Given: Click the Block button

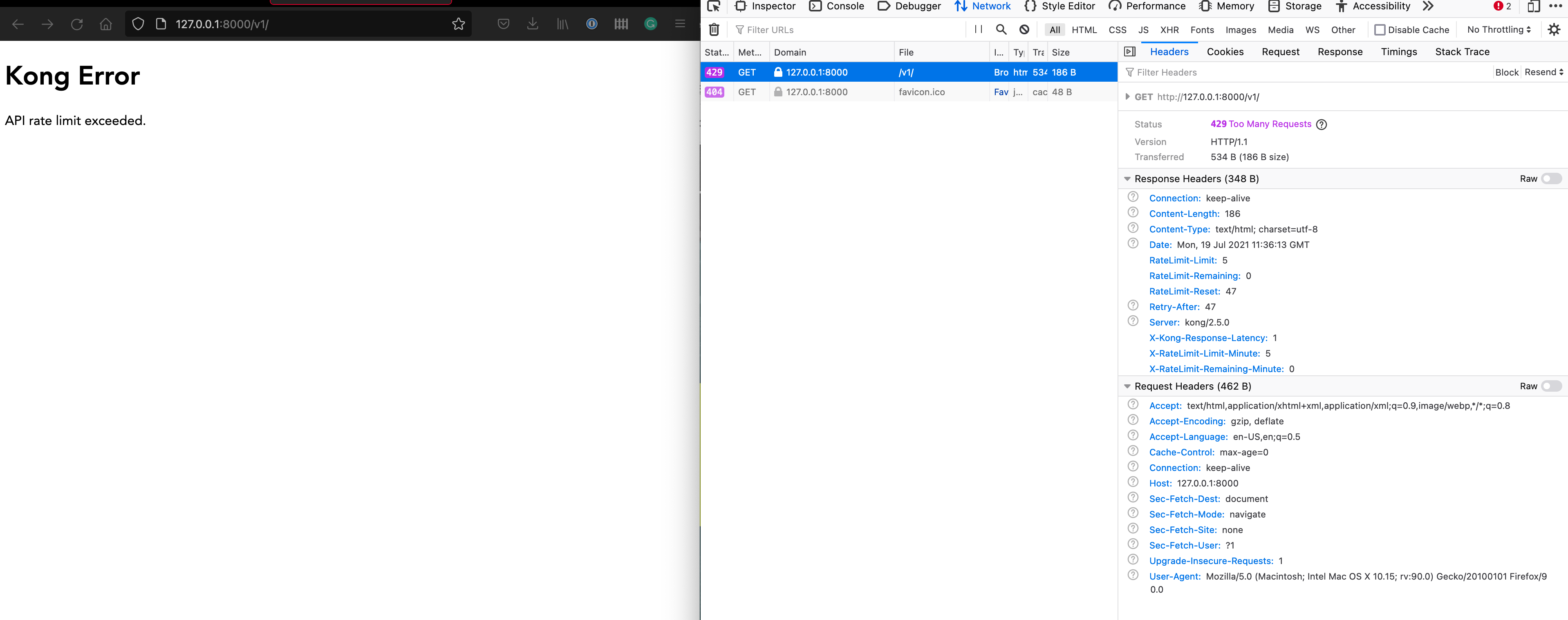Looking at the screenshot, I should pyautogui.click(x=1507, y=72).
